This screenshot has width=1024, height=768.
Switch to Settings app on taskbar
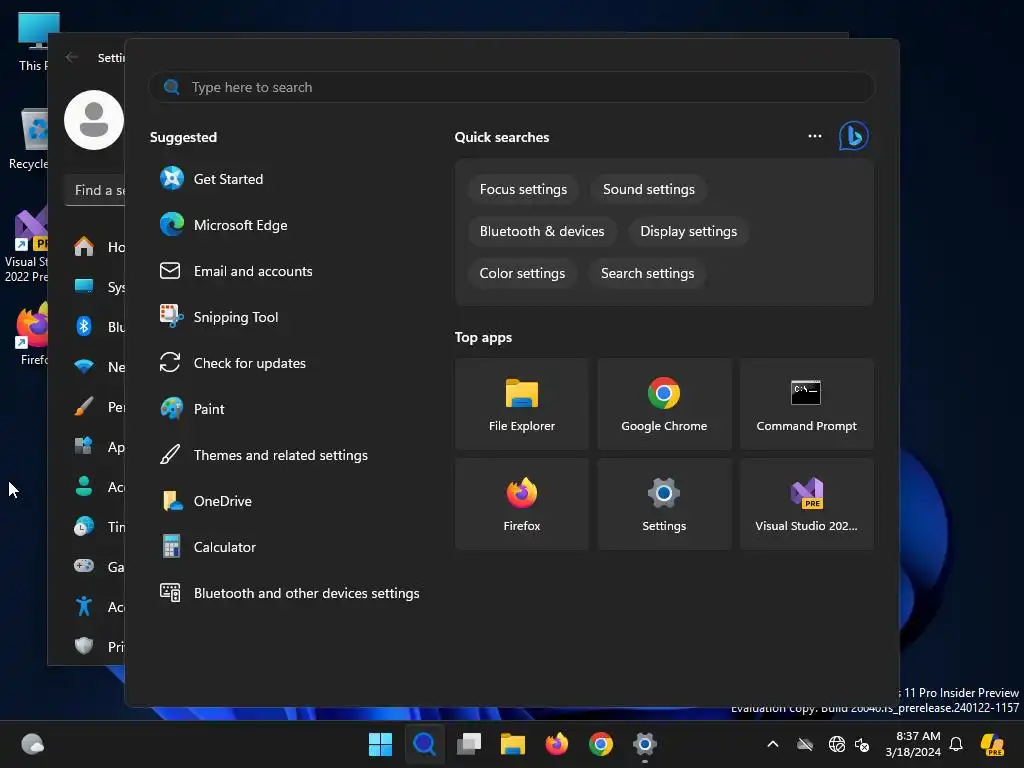coord(645,744)
